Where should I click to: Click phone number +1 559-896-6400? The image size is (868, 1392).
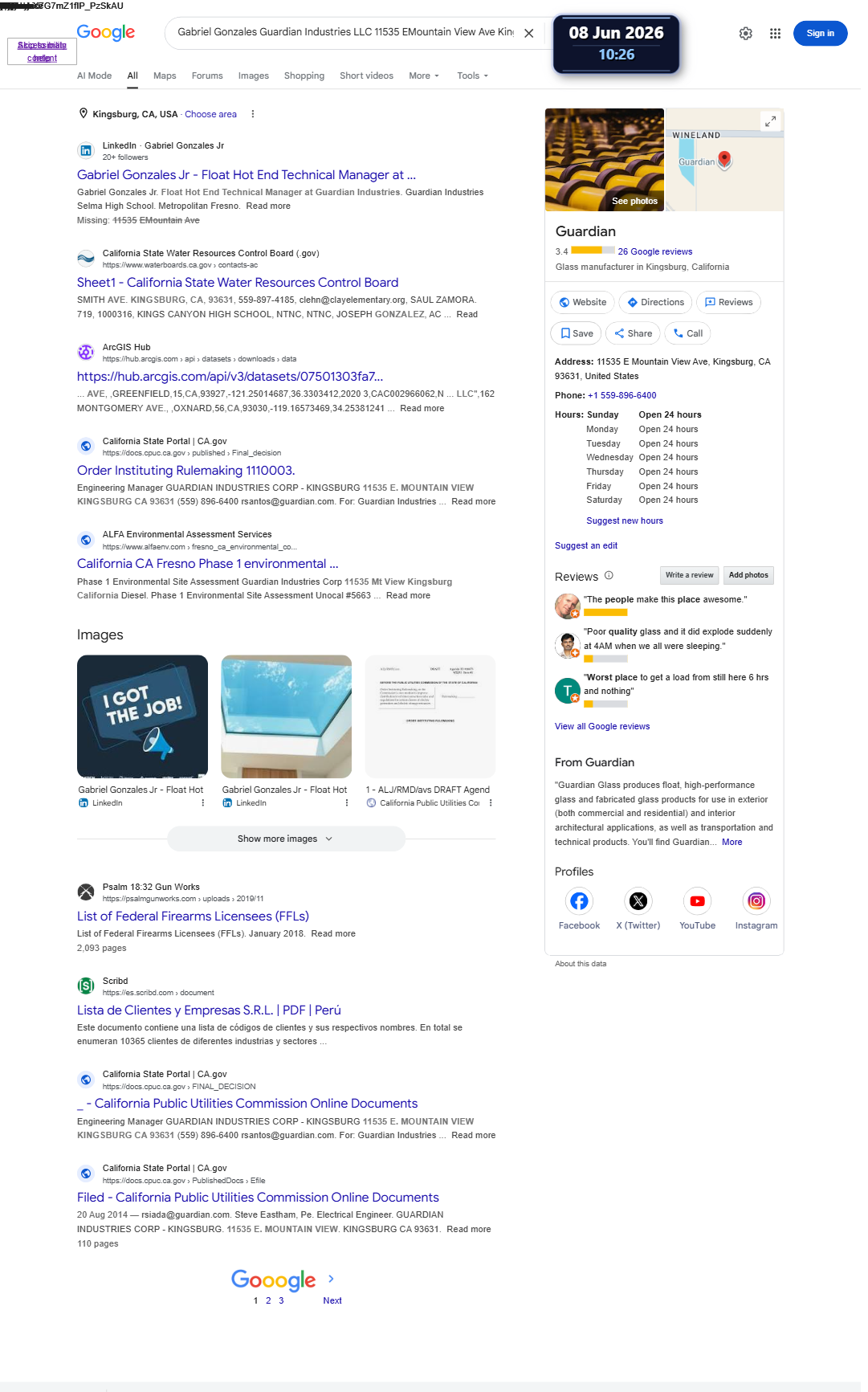click(x=621, y=395)
